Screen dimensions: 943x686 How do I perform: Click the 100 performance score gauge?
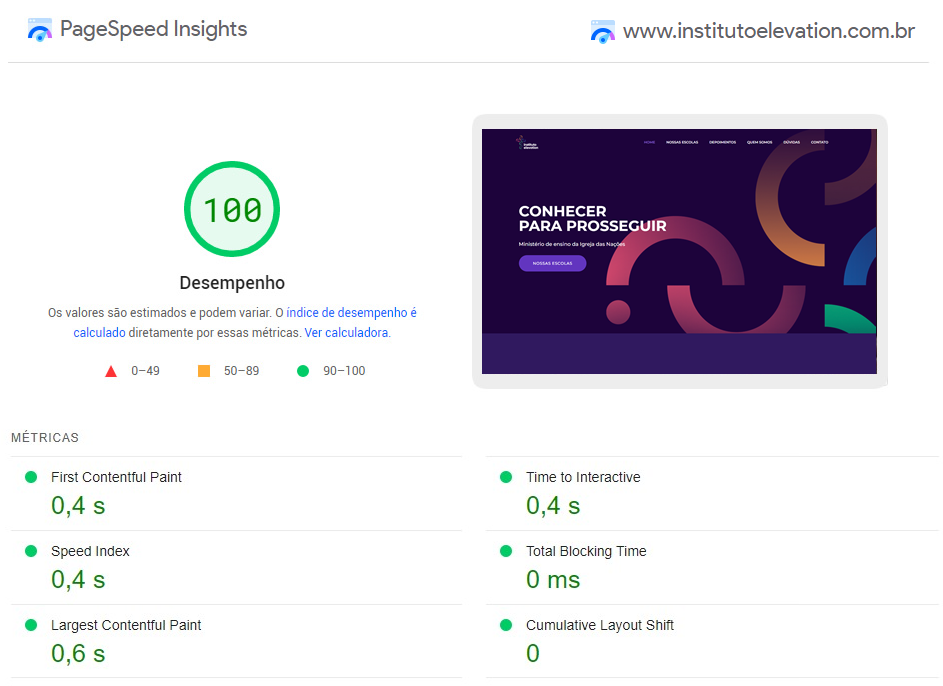(x=232, y=209)
